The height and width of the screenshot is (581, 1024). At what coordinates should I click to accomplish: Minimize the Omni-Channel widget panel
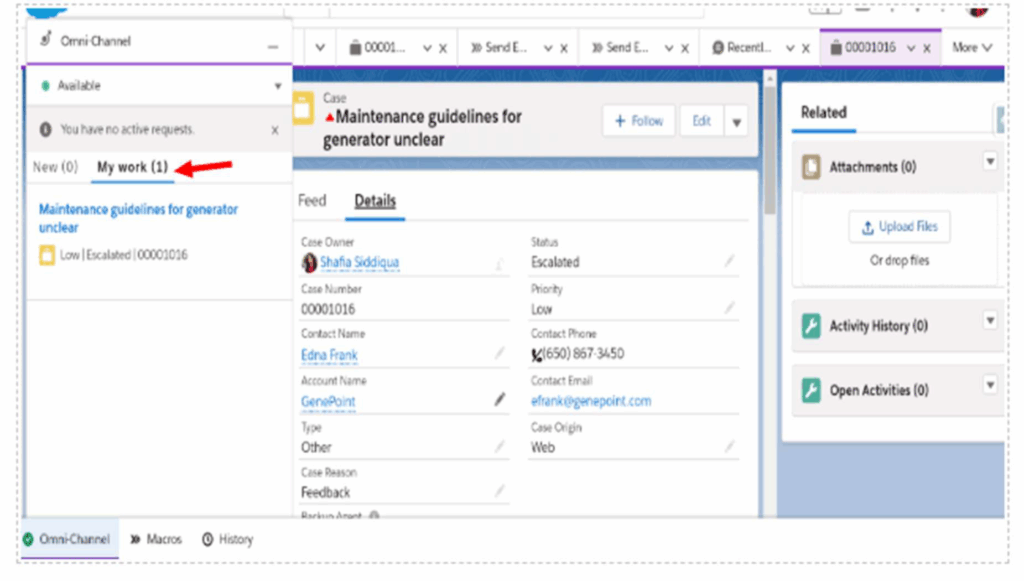coord(273,46)
